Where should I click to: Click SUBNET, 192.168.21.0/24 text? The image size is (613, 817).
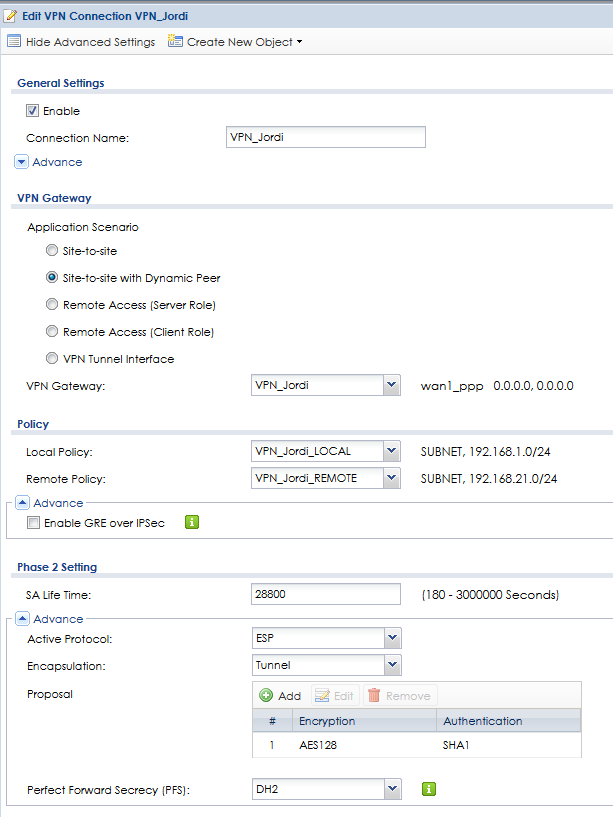point(488,478)
